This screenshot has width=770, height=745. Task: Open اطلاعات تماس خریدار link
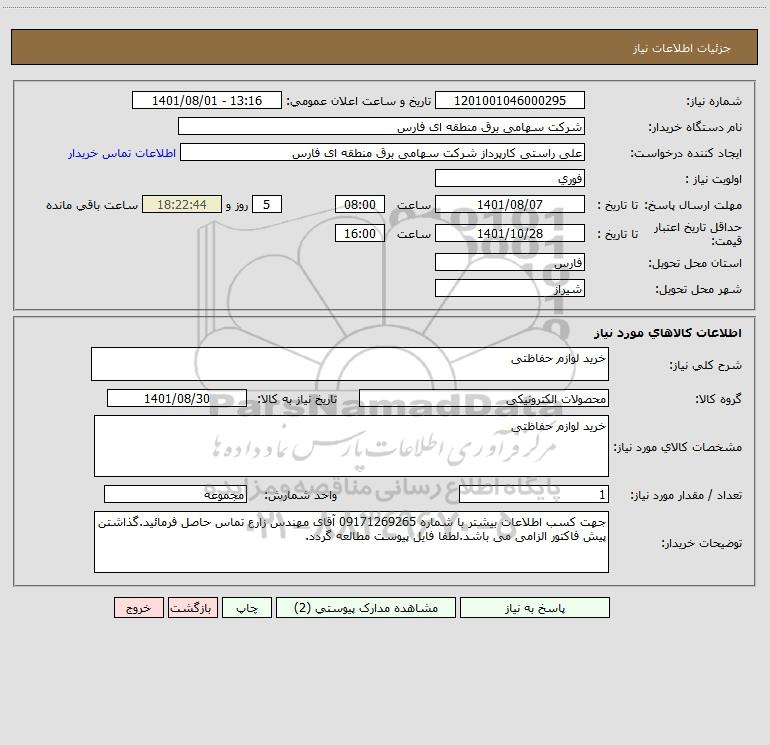(x=122, y=153)
